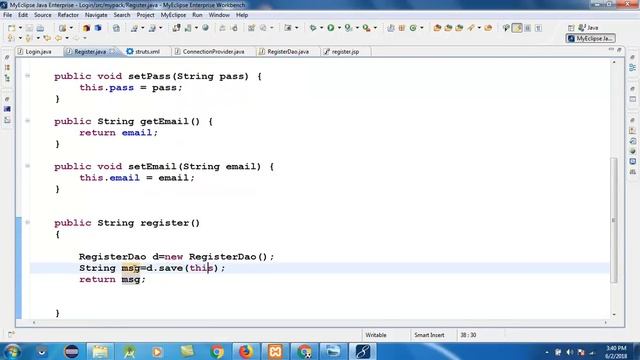Click the Smart Insert status entry
Viewport: 640px width, 360px height.
click(429, 335)
